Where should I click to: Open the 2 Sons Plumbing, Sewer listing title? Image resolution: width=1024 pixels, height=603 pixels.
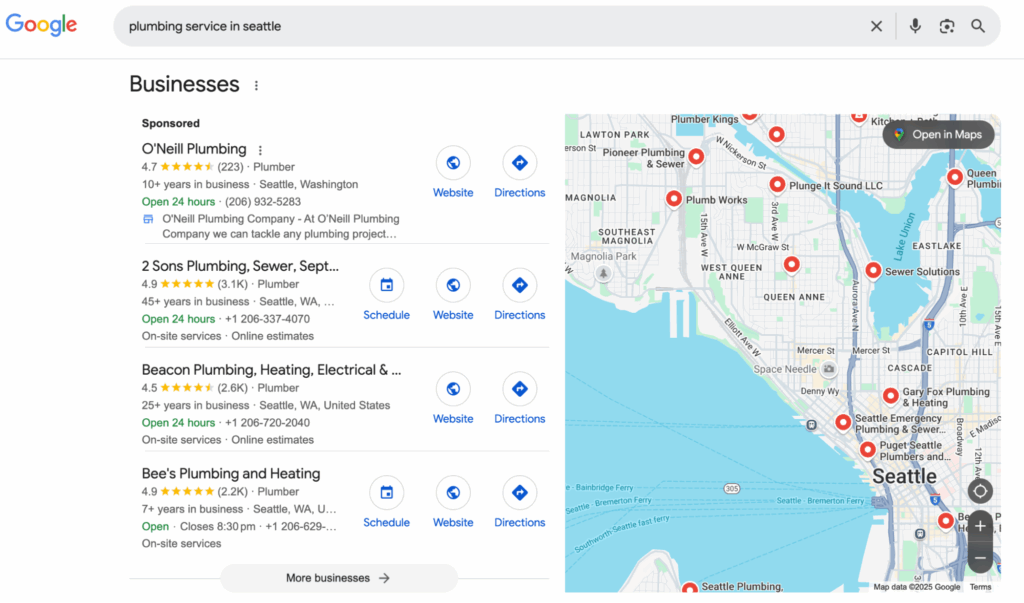[240, 266]
